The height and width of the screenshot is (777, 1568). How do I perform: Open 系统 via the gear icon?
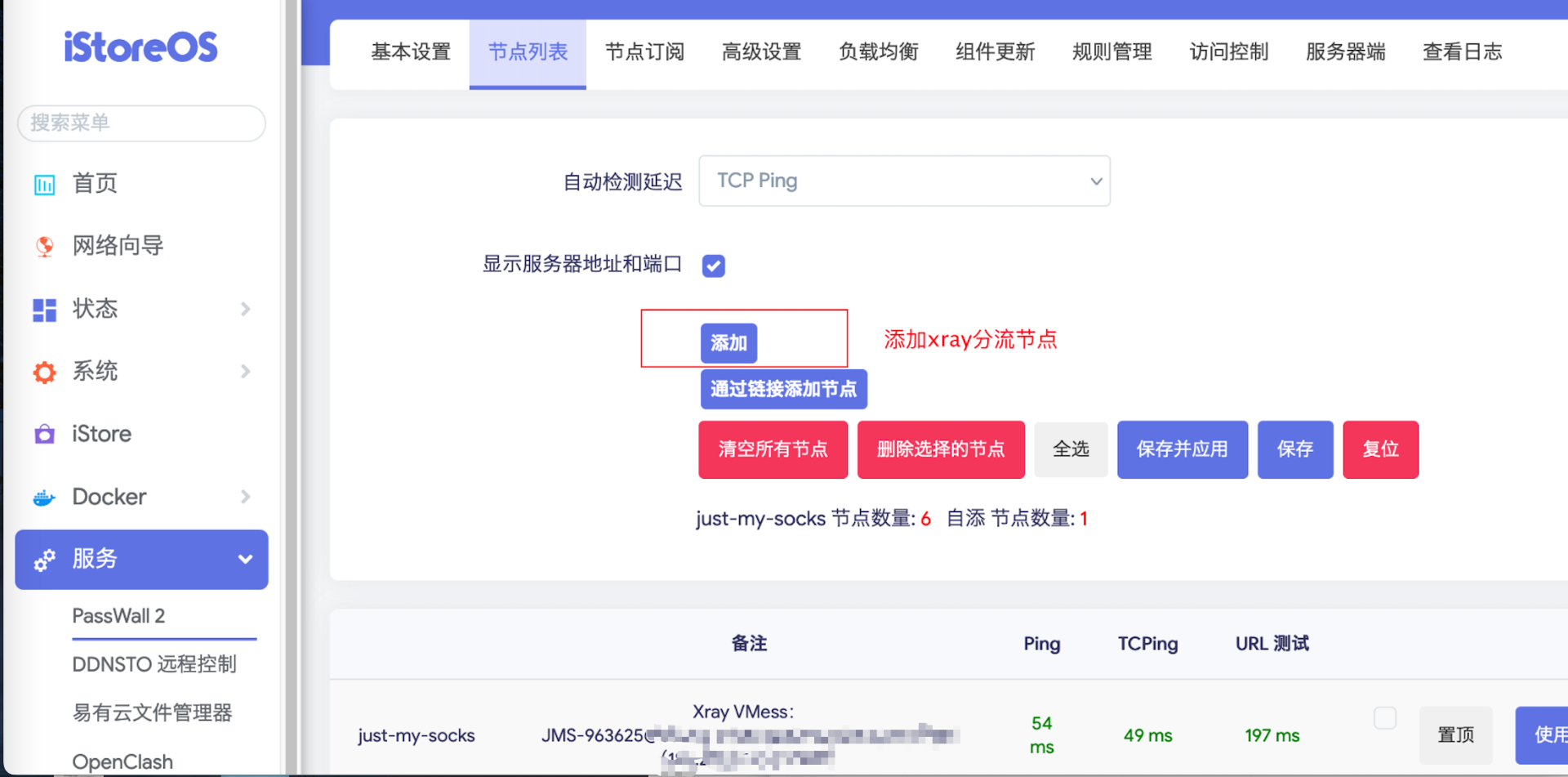coord(44,372)
